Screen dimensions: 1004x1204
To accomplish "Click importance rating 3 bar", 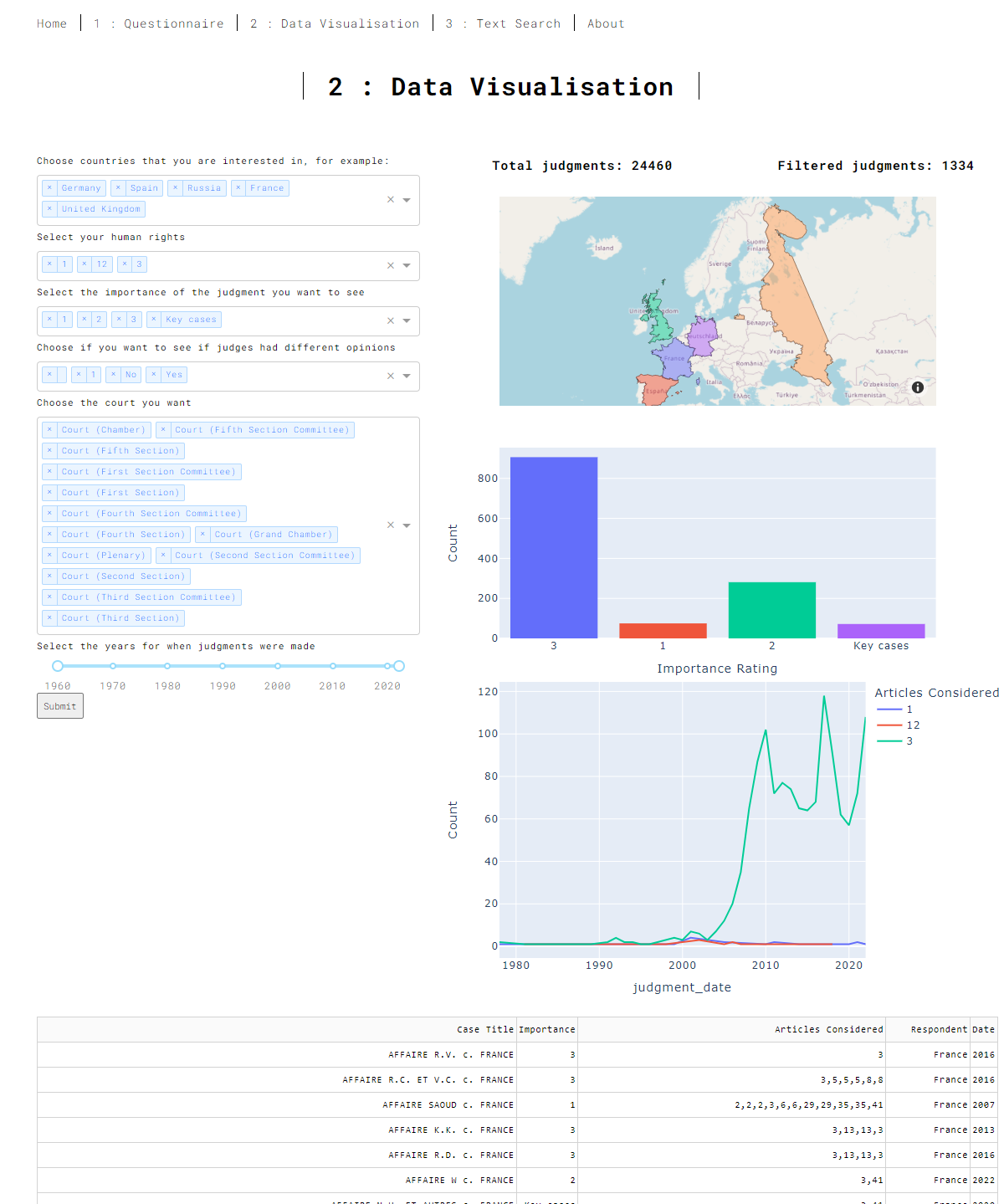I will [x=554, y=547].
